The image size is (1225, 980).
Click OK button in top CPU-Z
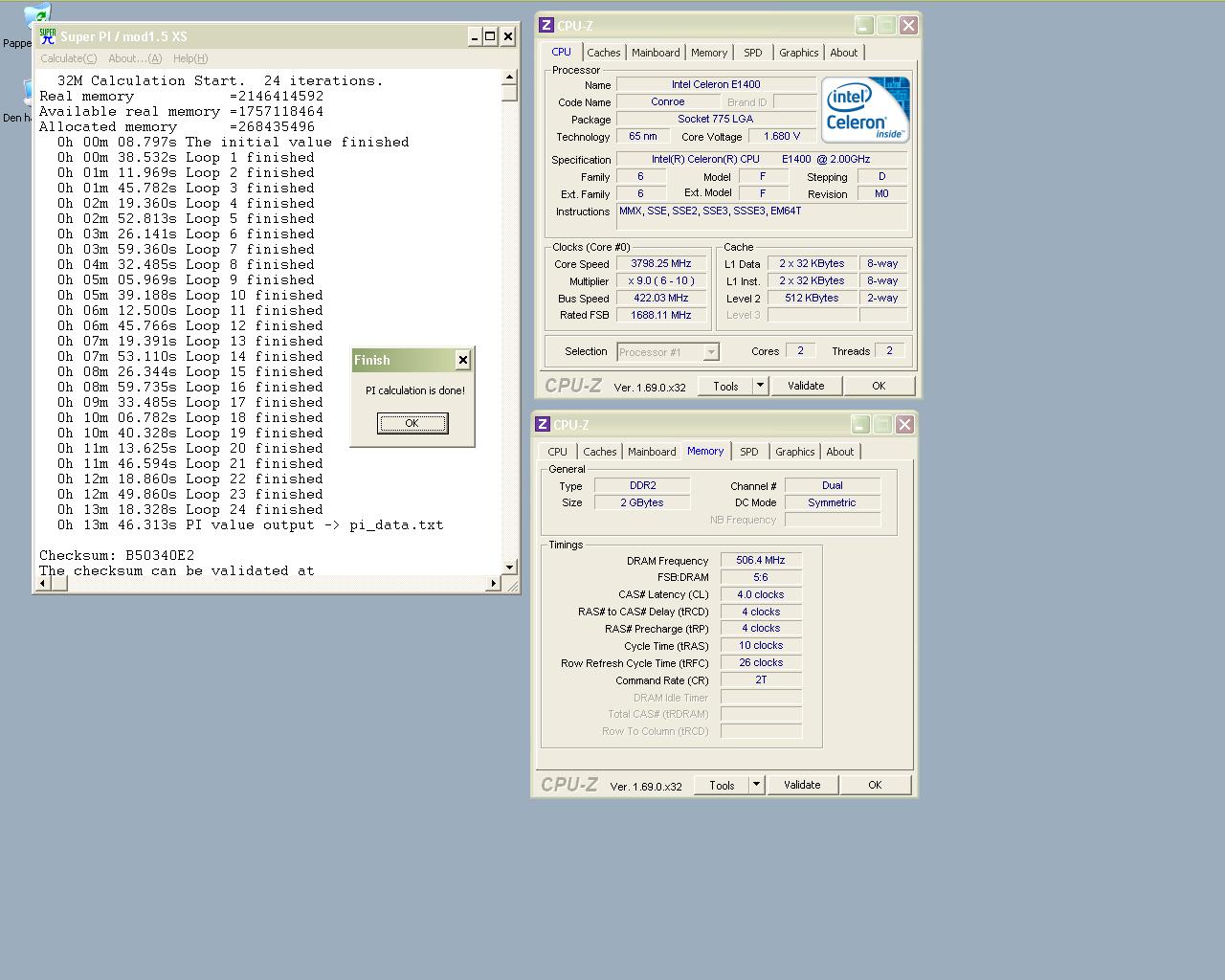pyautogui.click(x=879, y=386)
